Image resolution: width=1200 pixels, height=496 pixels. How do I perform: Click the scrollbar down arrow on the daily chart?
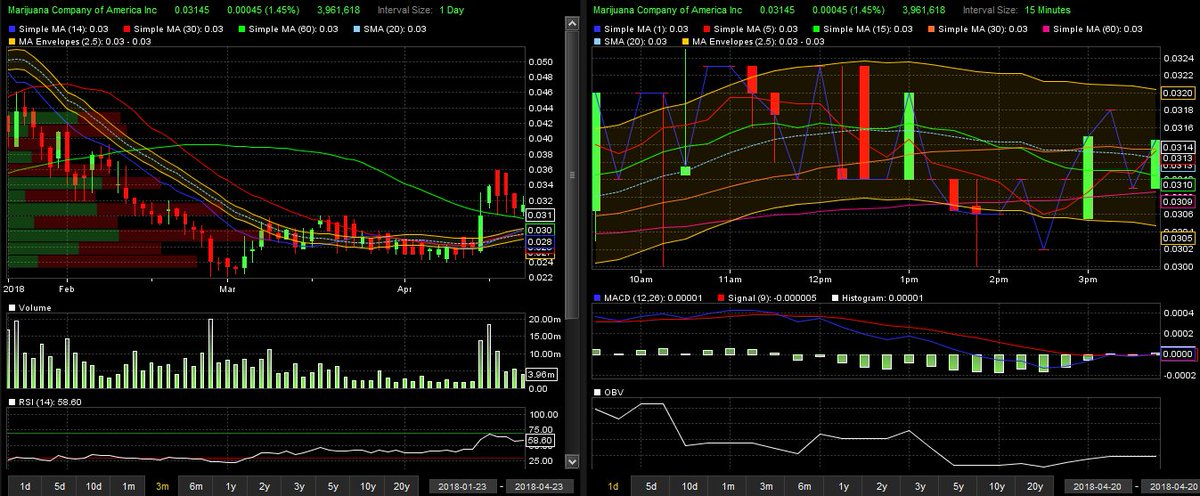click(x=572, y=463)
